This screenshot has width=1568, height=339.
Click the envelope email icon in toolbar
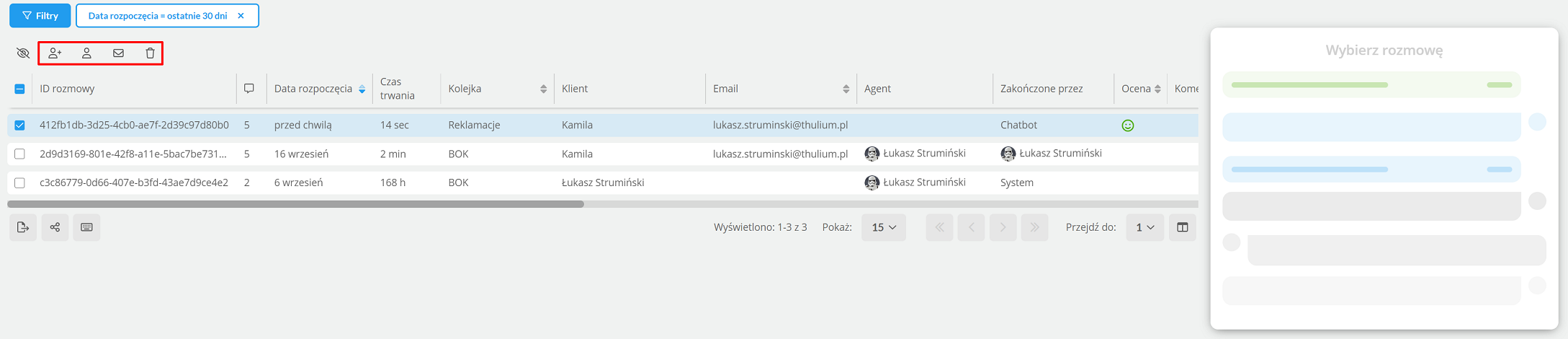118,53
